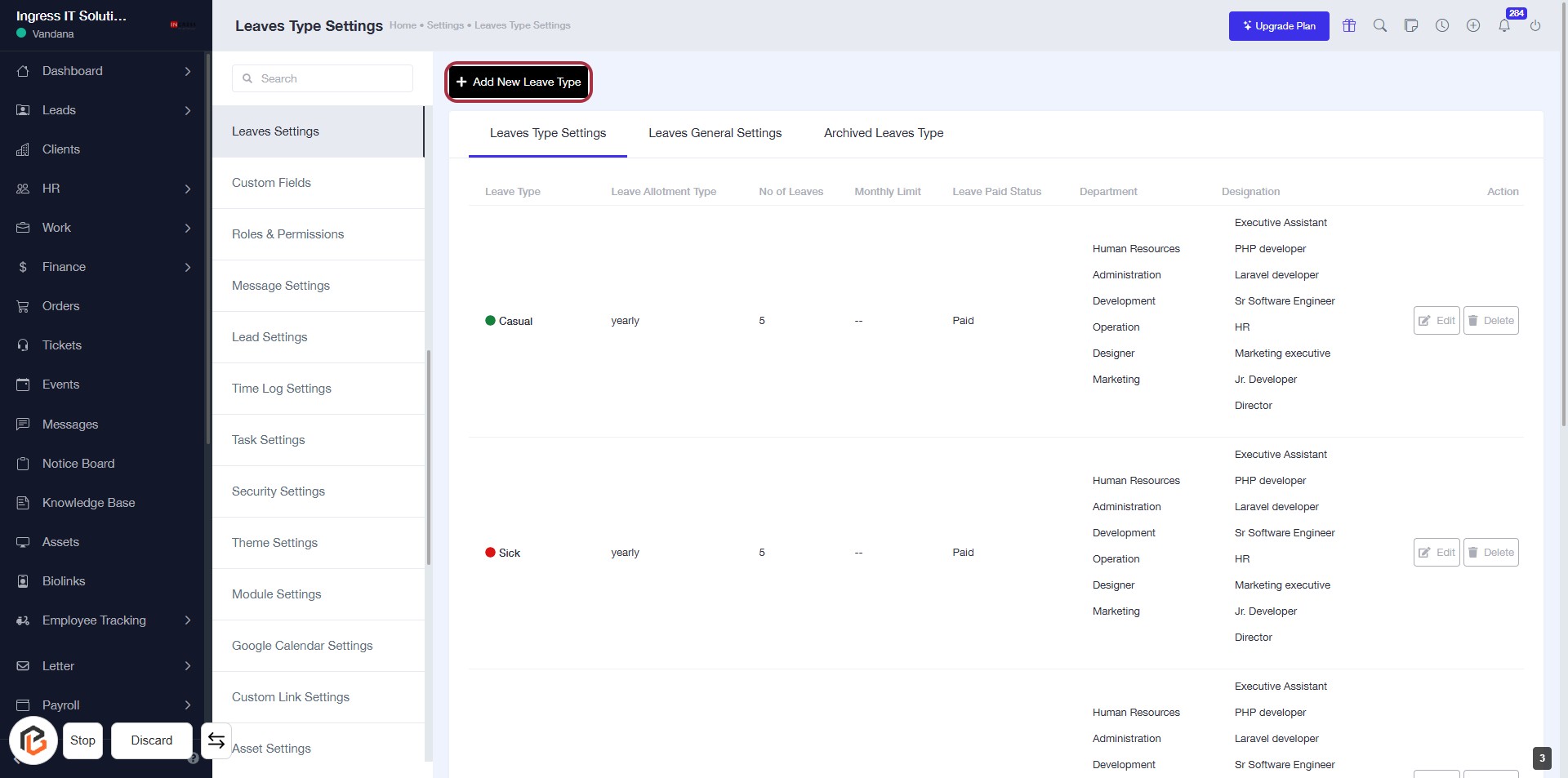Open notifications bell icon
Screen dimensions: 1568x778
[x=1504, y=26]
